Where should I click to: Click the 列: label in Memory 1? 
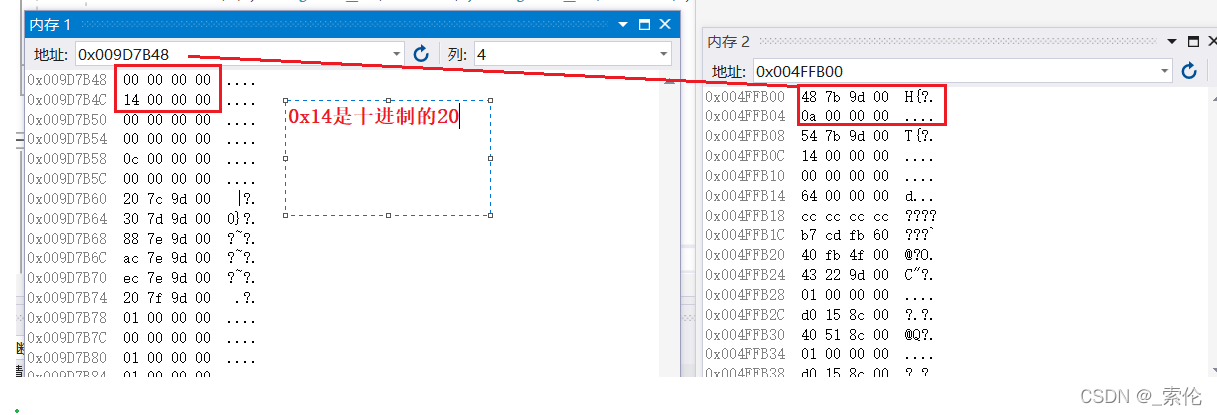[456, 54]
